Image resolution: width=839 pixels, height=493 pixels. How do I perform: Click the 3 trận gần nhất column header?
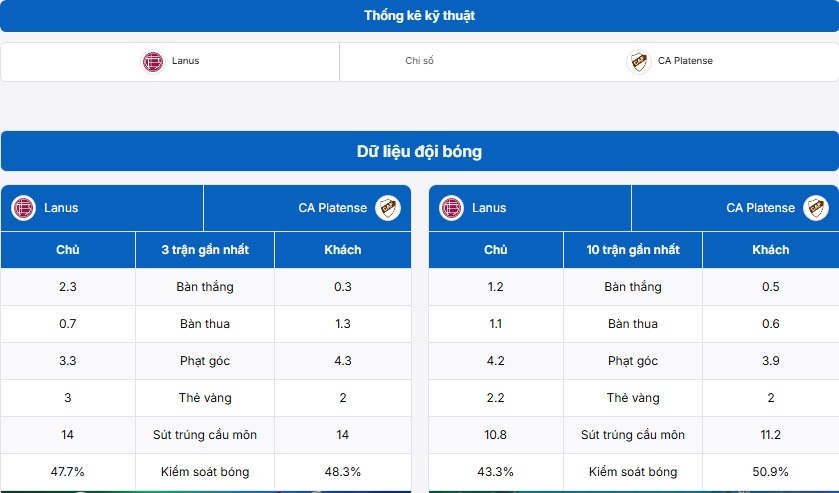click(205, 250)
